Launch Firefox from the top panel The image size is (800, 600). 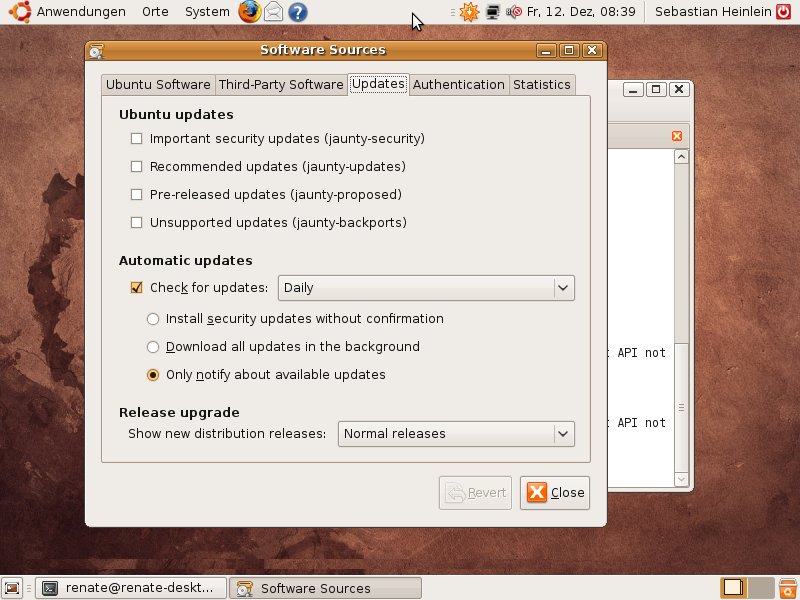click(x=249, y=11)
